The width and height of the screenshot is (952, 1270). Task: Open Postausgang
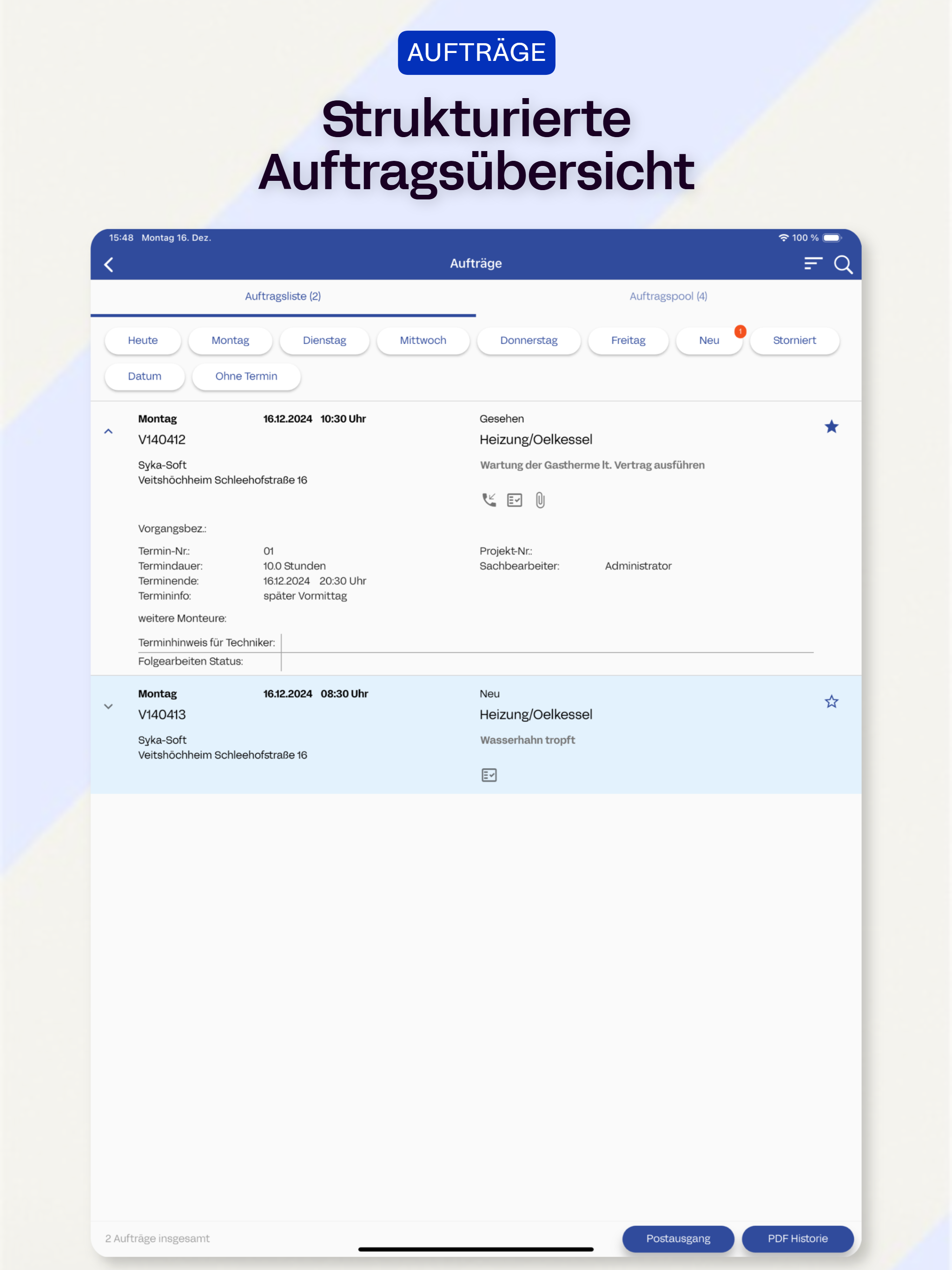tap(678, 1238)
